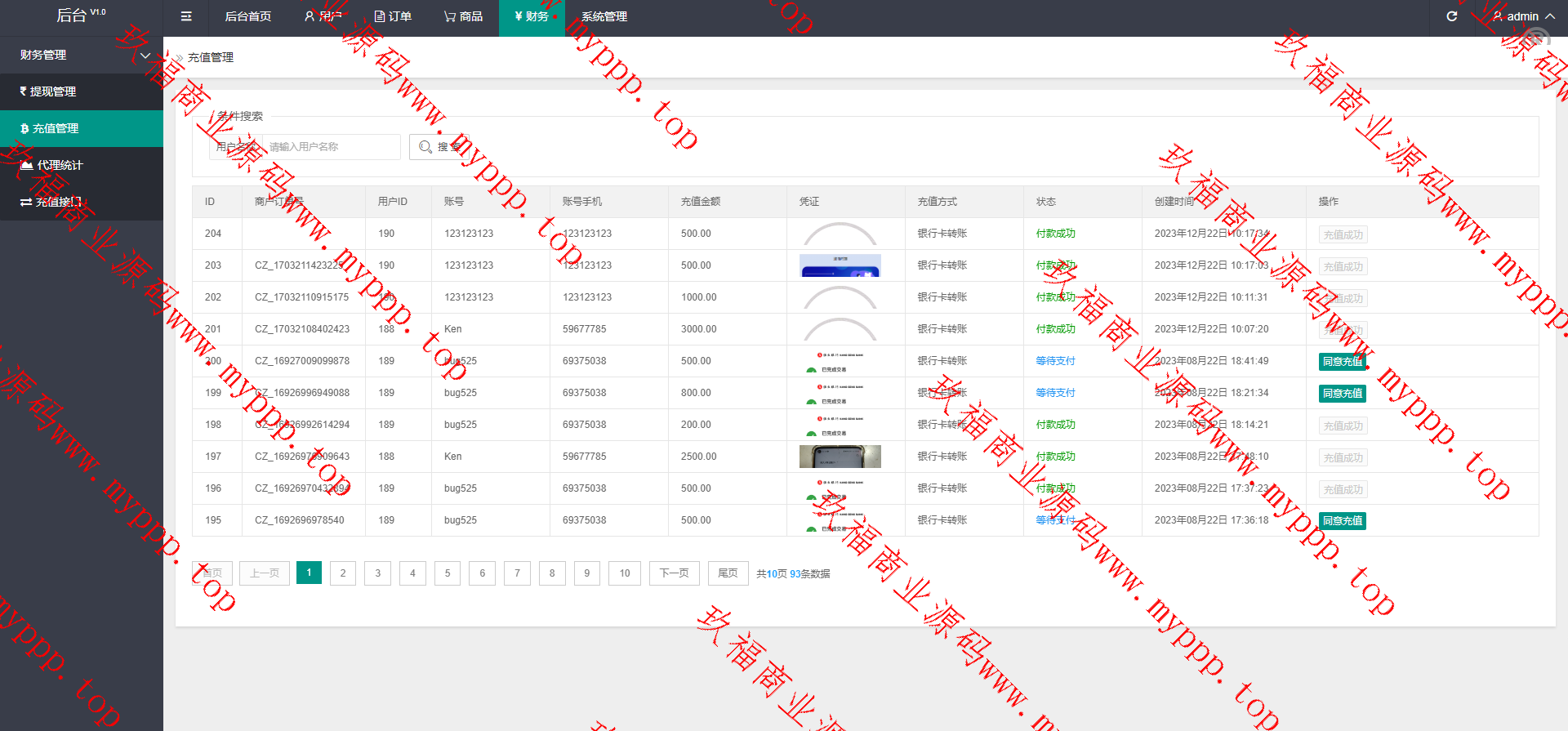Approve recharge for order ID 200

coord(1342,362)
